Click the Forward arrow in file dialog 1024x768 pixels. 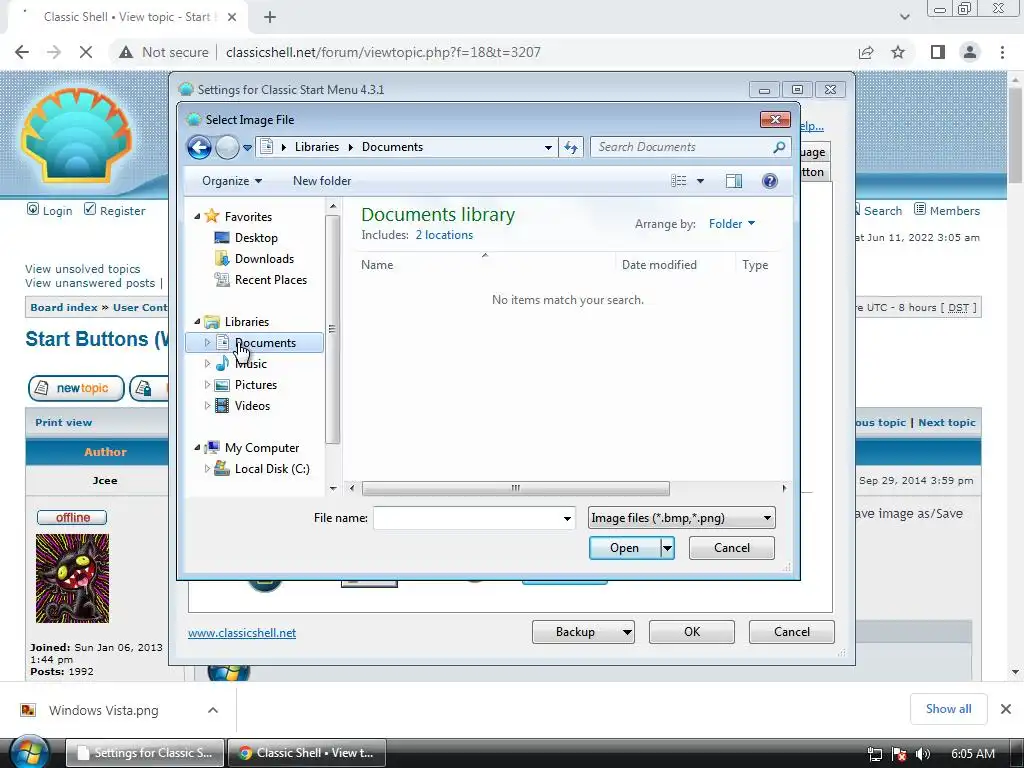227,148
